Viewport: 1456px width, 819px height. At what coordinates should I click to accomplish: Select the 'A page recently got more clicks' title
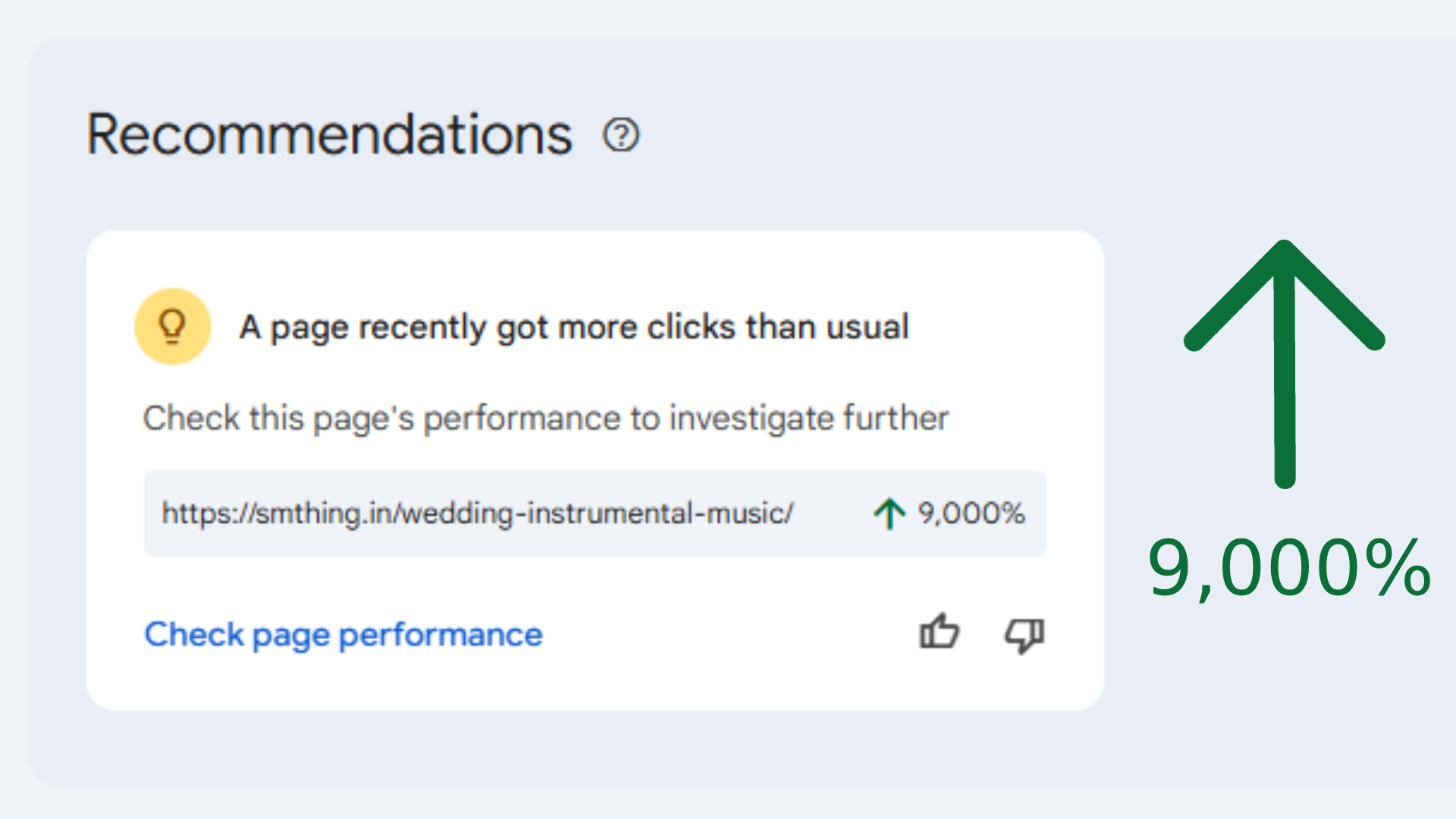click(x=573, y=328)
